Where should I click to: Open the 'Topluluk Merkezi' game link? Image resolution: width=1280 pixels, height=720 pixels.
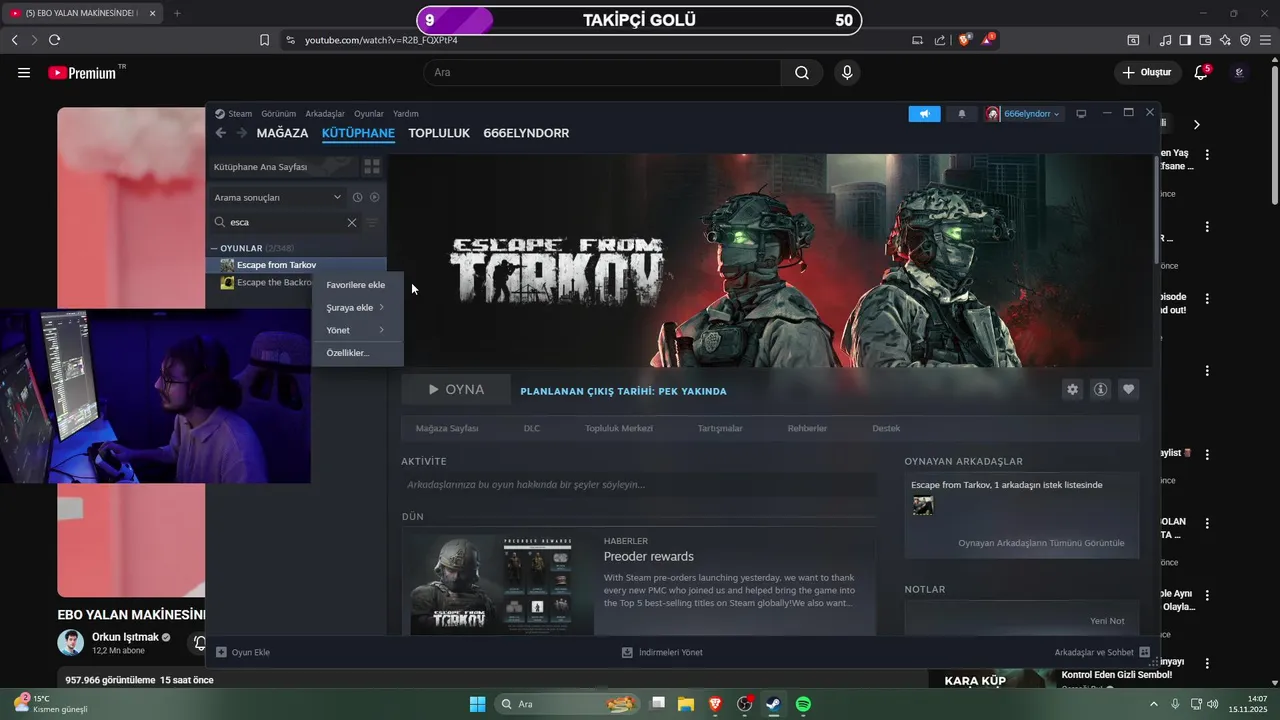[619, 428]
